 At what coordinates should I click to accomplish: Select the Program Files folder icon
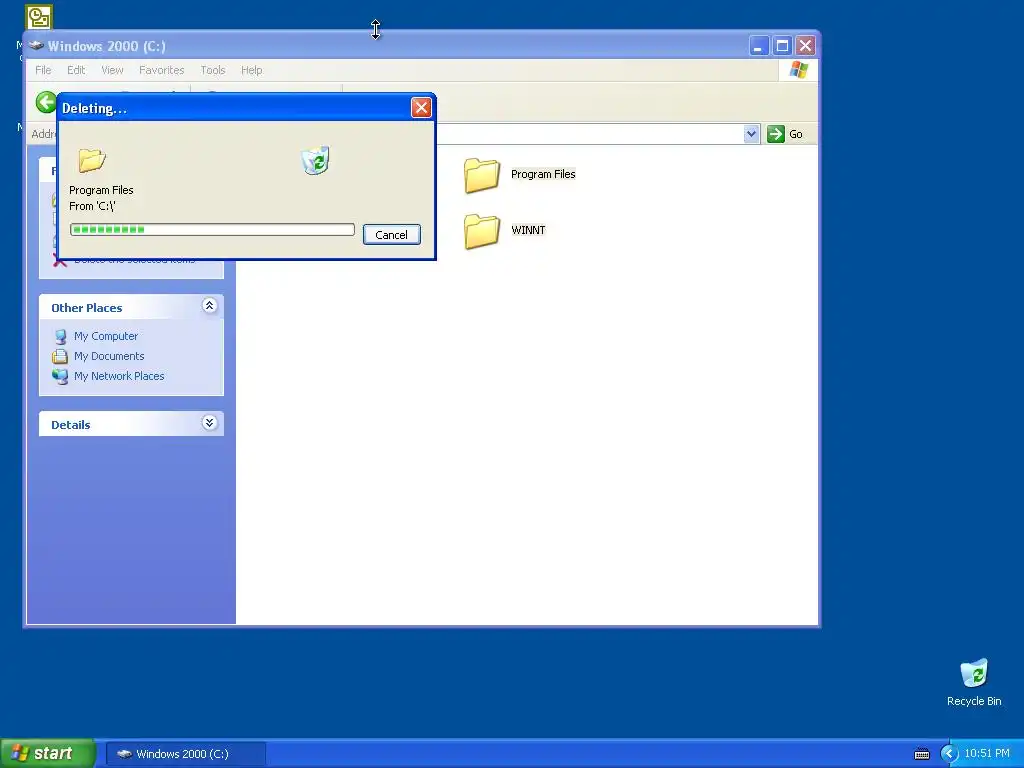pos(482,175)
